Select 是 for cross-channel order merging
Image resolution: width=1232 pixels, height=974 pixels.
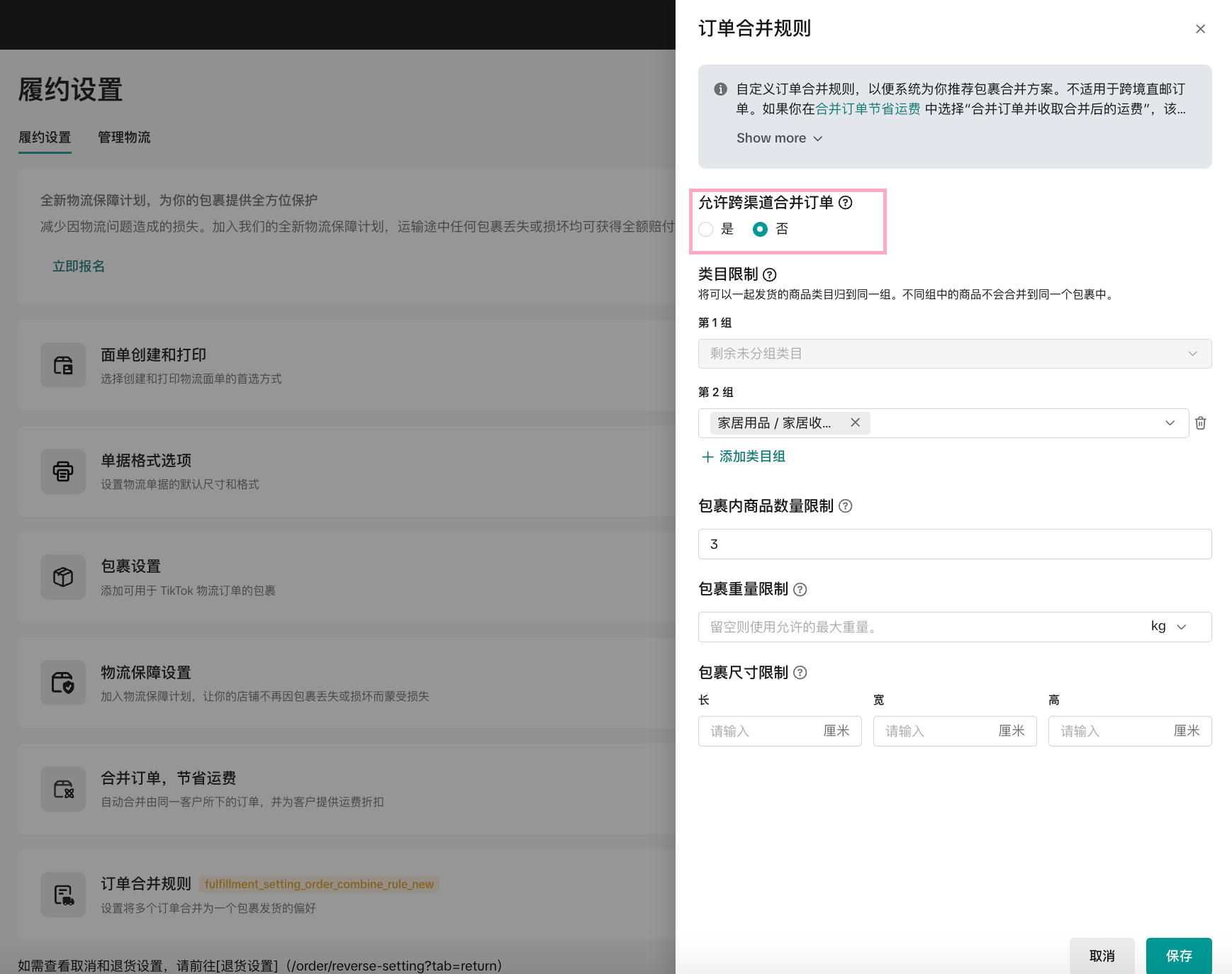pyautogui.click(x=705, y=229)
